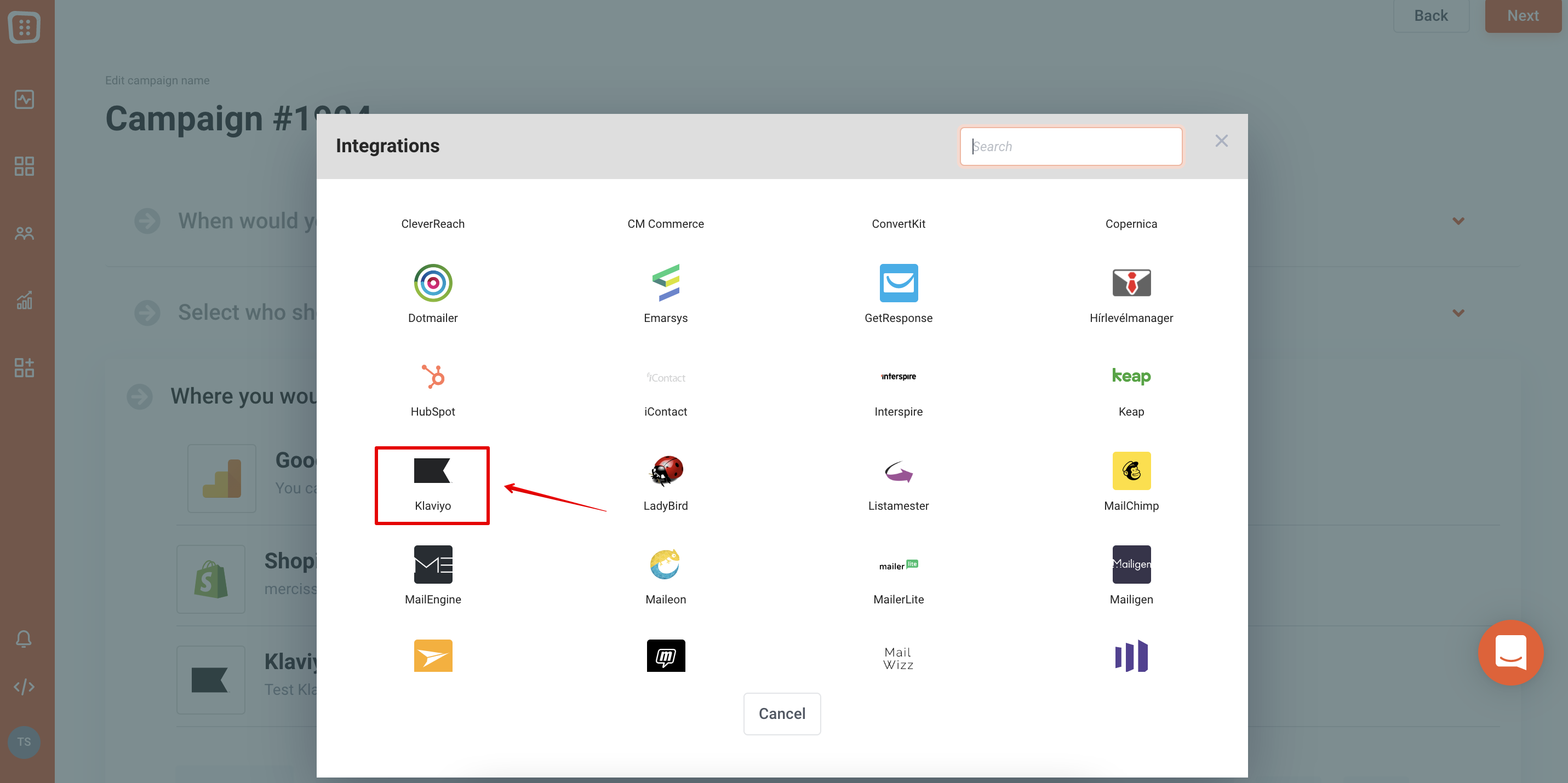Pick the Mailigen integration icon
Viewport: 1568px width, 783px height.
point(1131,564)
